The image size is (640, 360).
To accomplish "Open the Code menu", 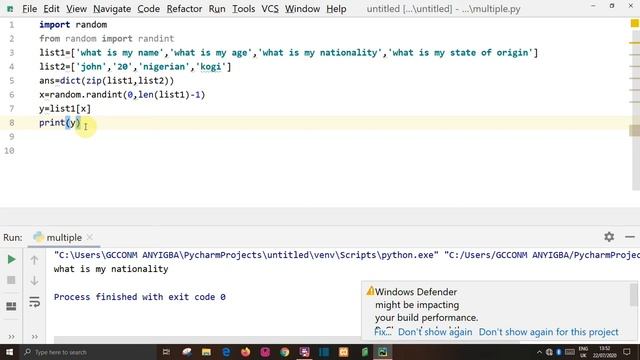I will pyautogui.click(x=148, y=9).
